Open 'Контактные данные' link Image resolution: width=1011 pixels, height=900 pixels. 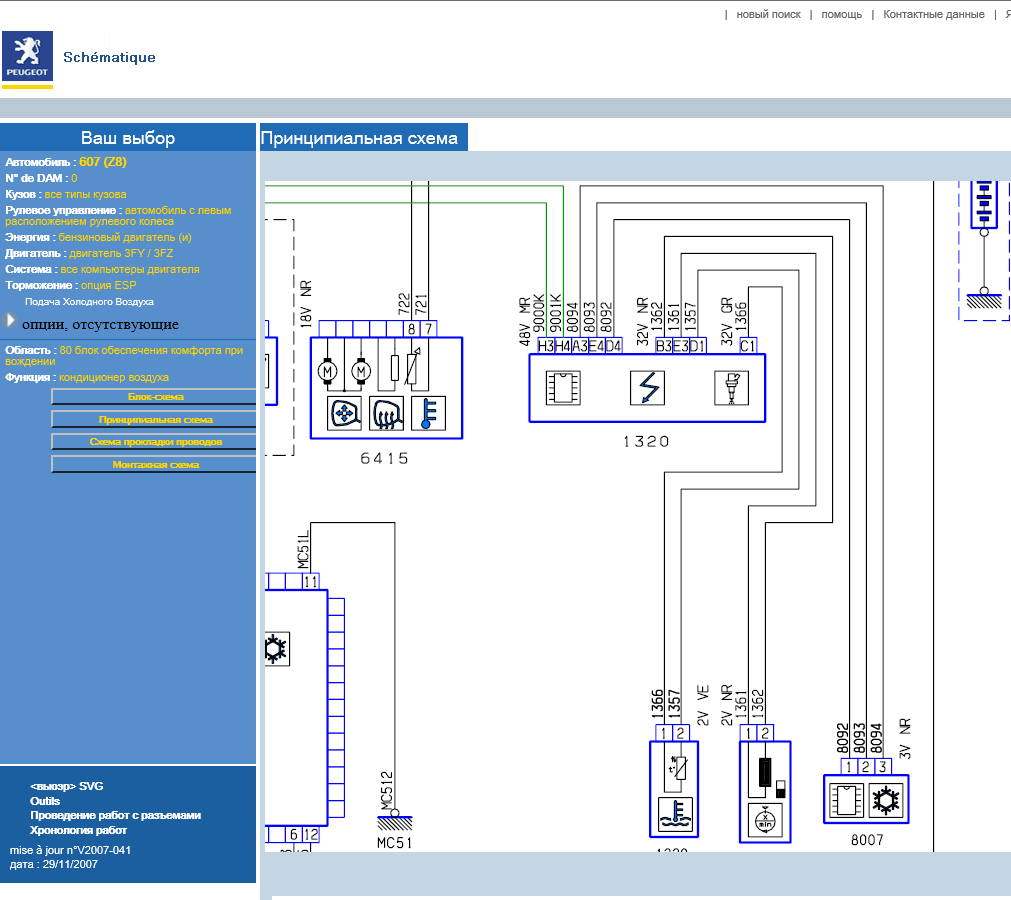[933, 15]
